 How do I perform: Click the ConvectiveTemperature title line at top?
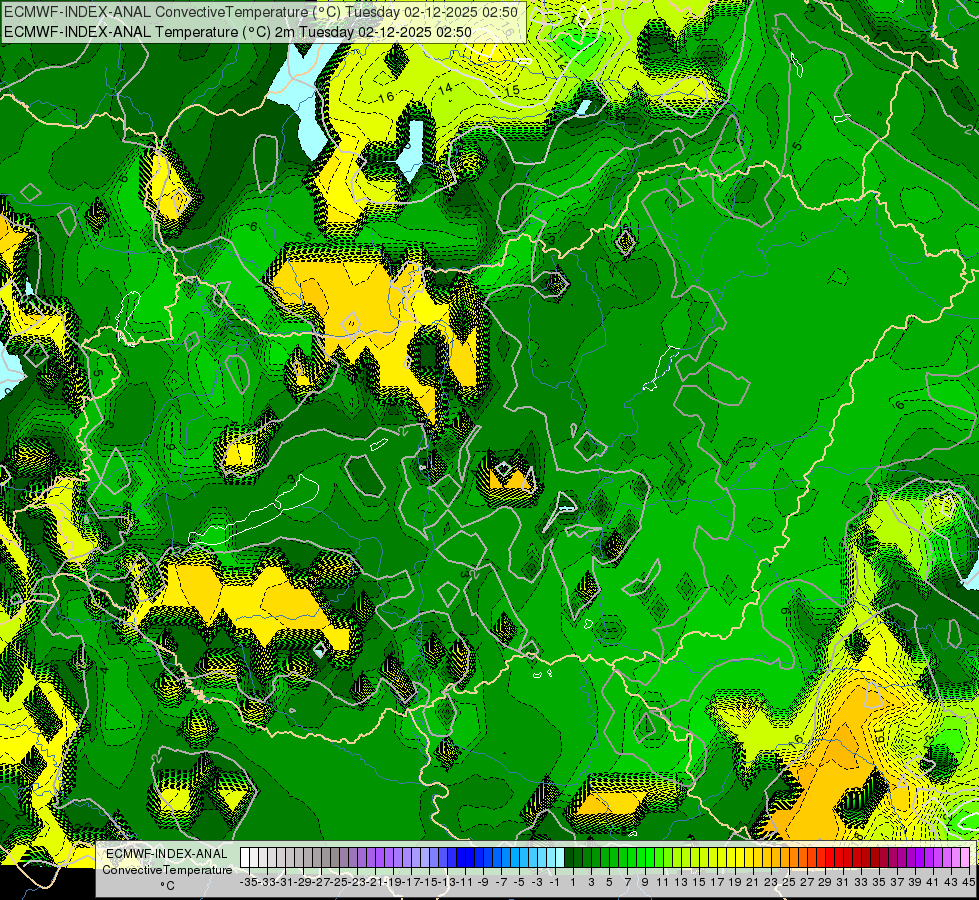pyautogui.click(x=261, y=12)
